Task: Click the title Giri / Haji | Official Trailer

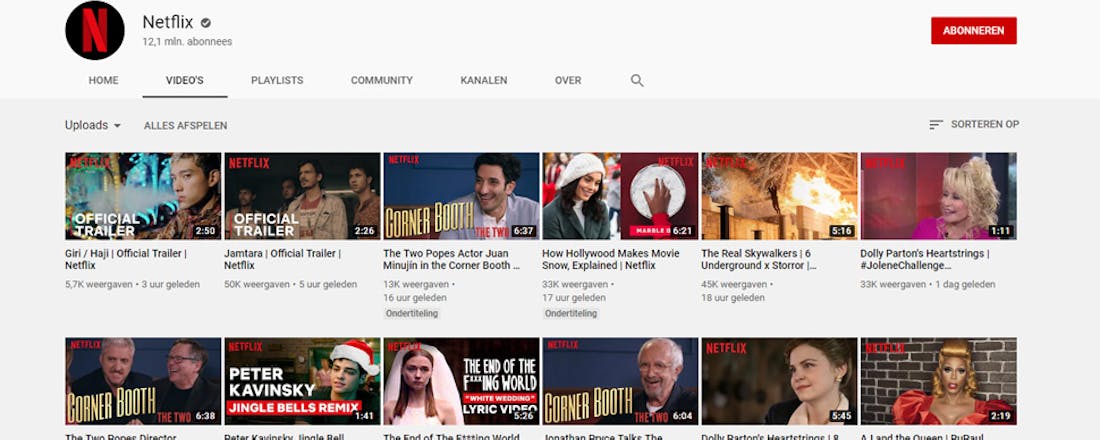Action: [x=126, y=260]
